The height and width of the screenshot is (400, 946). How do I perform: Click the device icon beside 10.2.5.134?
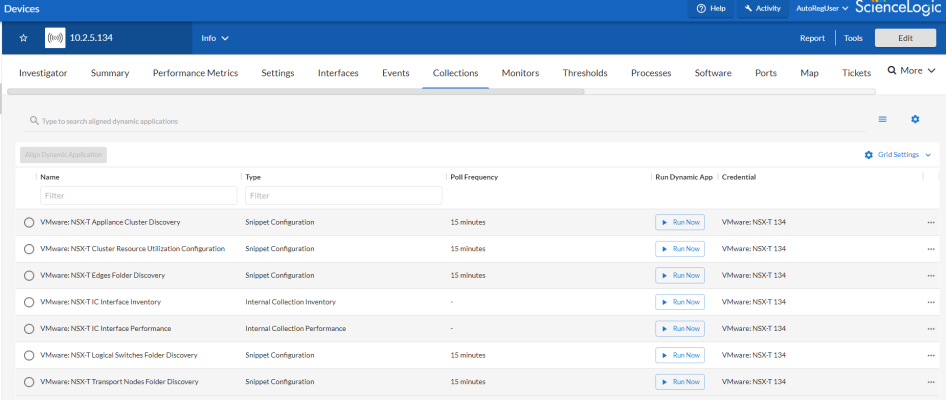pyautogui.click(x=55, y=38)
